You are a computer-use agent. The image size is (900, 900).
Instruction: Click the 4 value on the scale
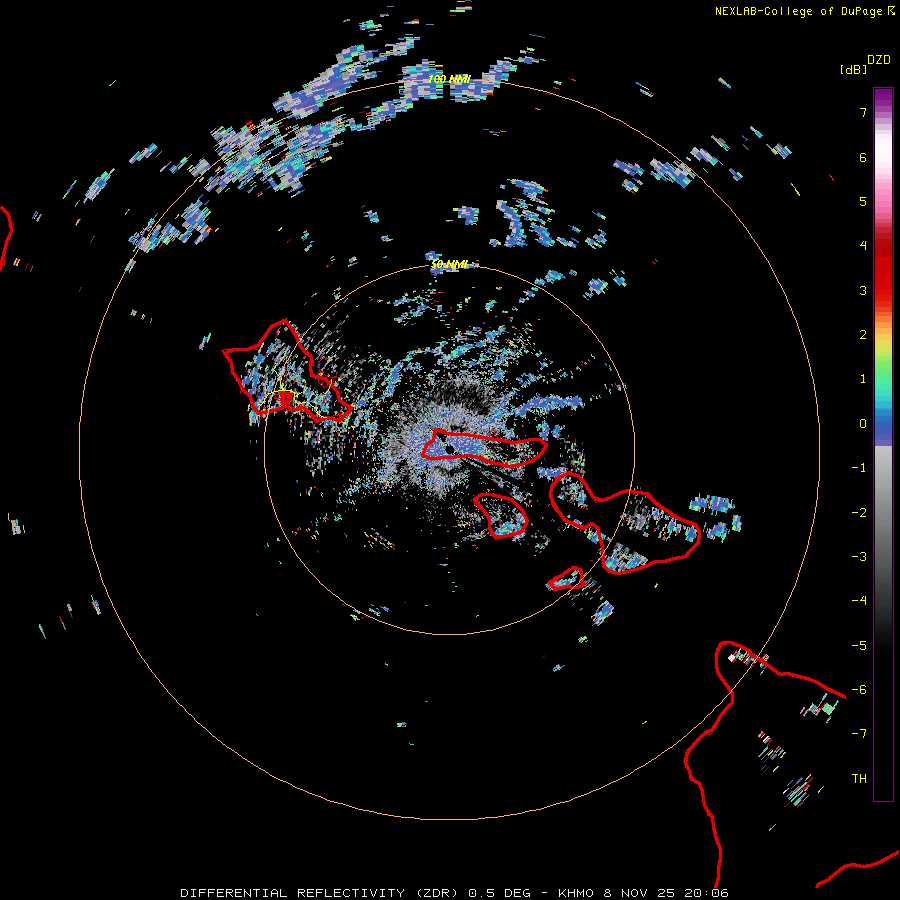pyautogui.click(x=863, y=246)
